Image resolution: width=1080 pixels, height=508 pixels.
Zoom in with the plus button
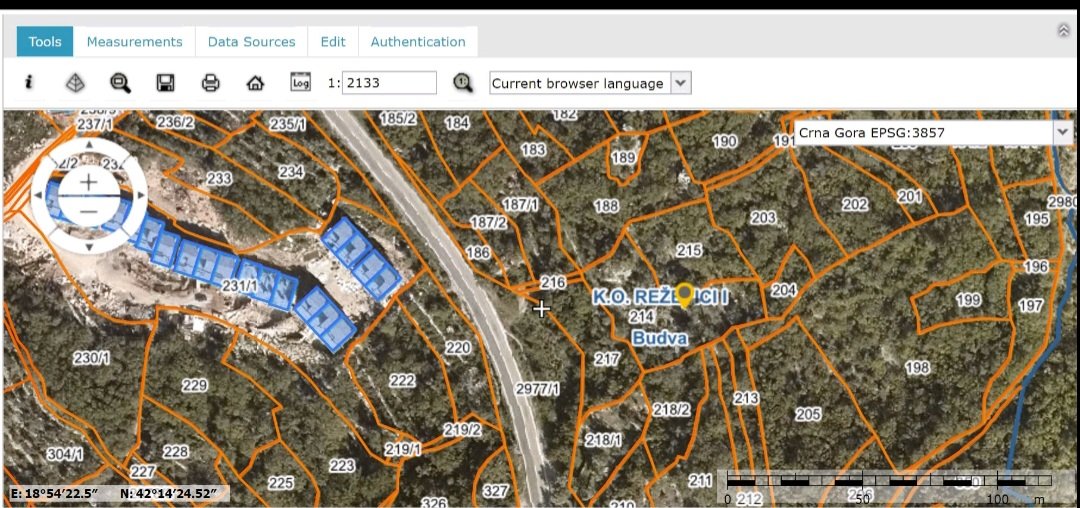89,182
